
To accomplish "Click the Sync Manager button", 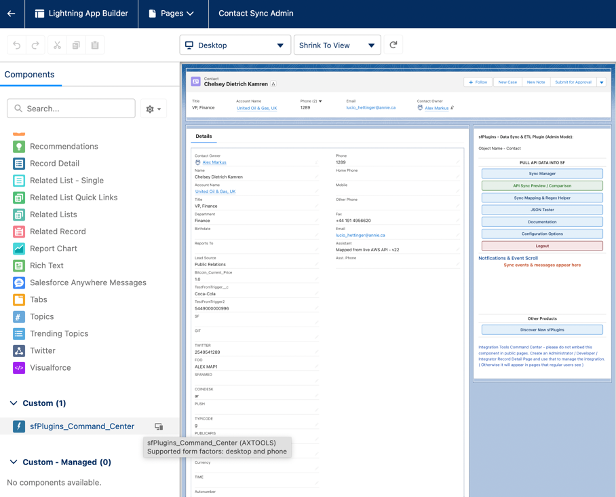I will pyautogui.click(x=541, y=173).
